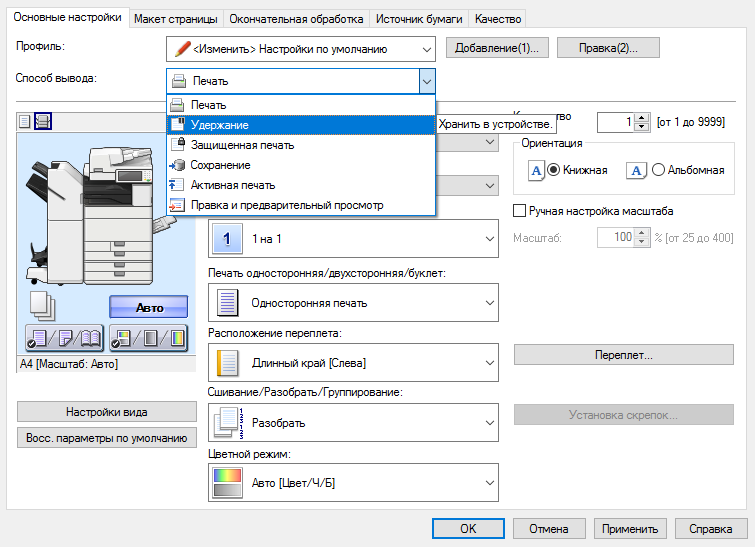Click the Правка(2)... button

point(608,48)
